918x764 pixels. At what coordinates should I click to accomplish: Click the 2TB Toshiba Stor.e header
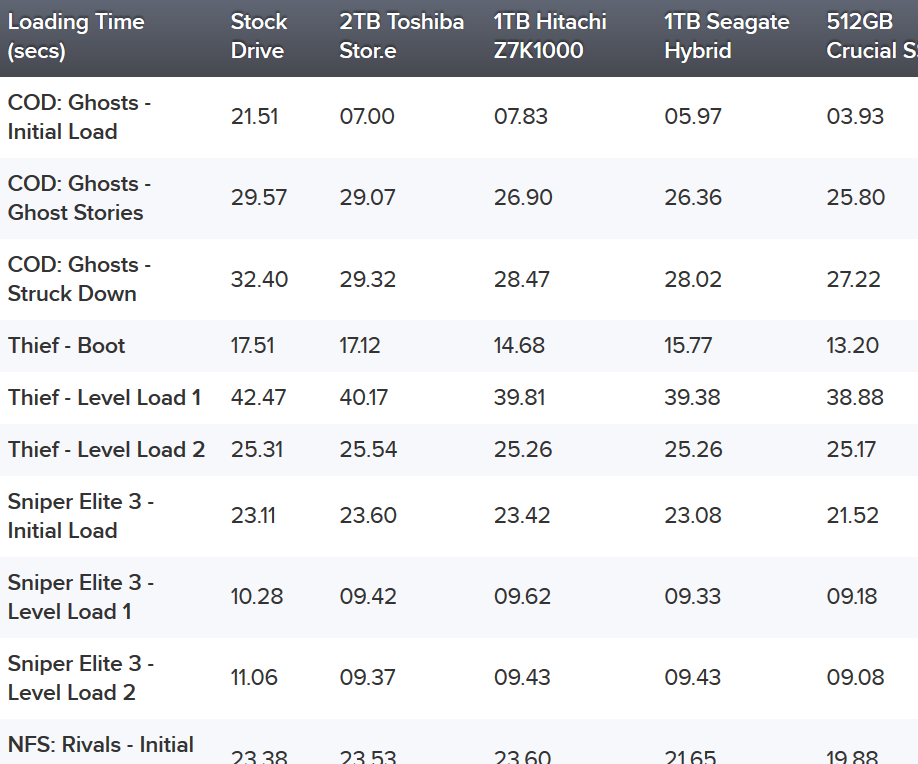[402, 36]
